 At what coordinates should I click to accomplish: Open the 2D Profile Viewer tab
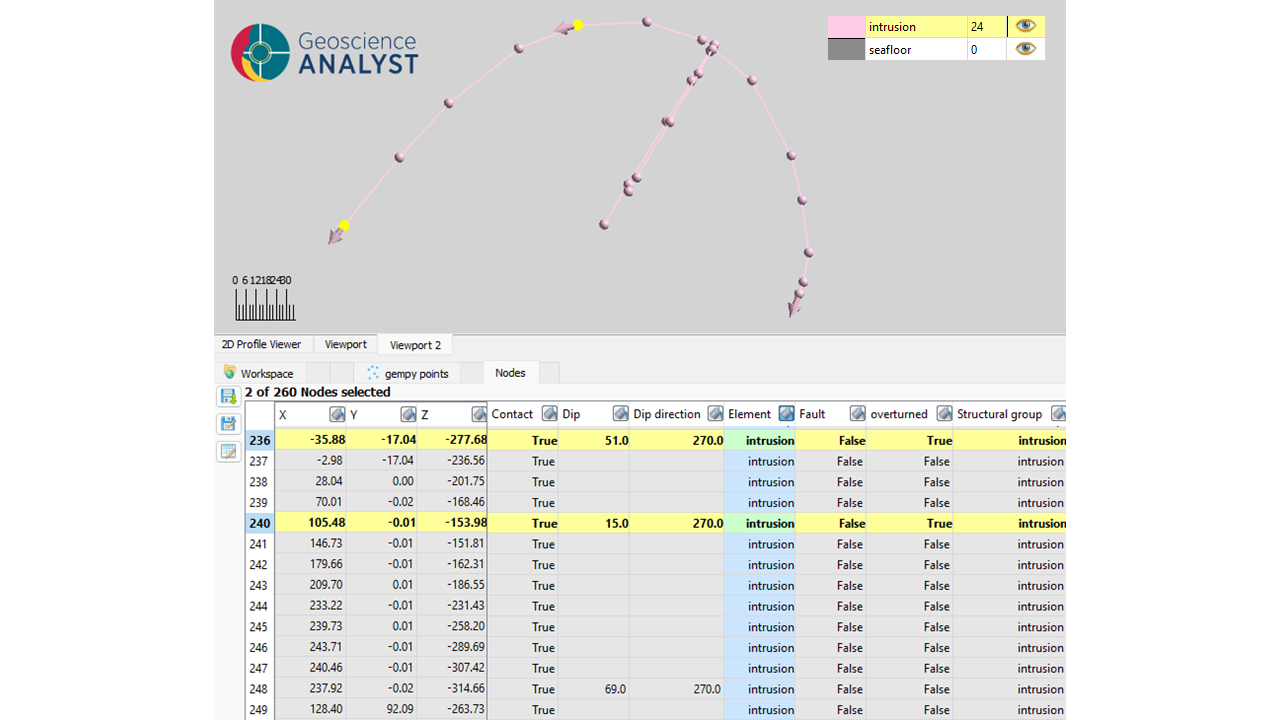pyautogui.click(x=261, y=344)
